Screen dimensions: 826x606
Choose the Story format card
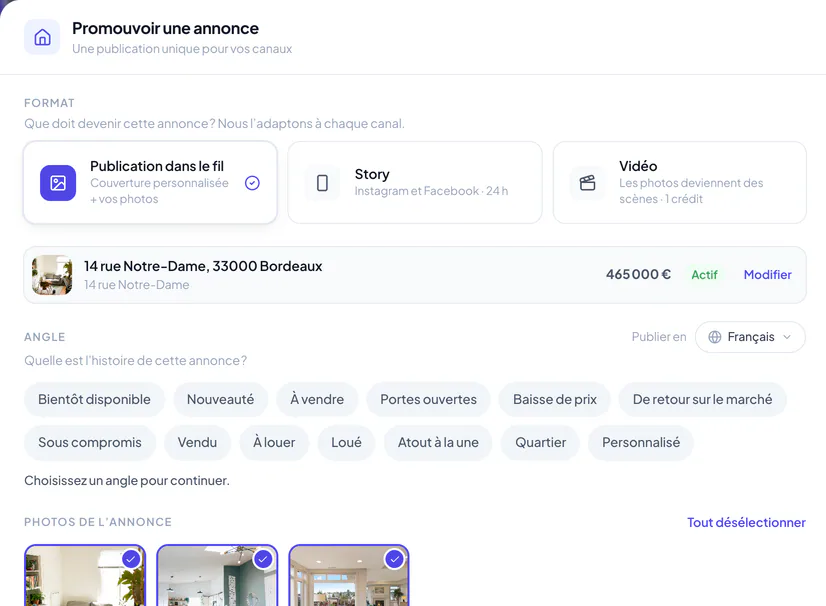tap(415, 182)
